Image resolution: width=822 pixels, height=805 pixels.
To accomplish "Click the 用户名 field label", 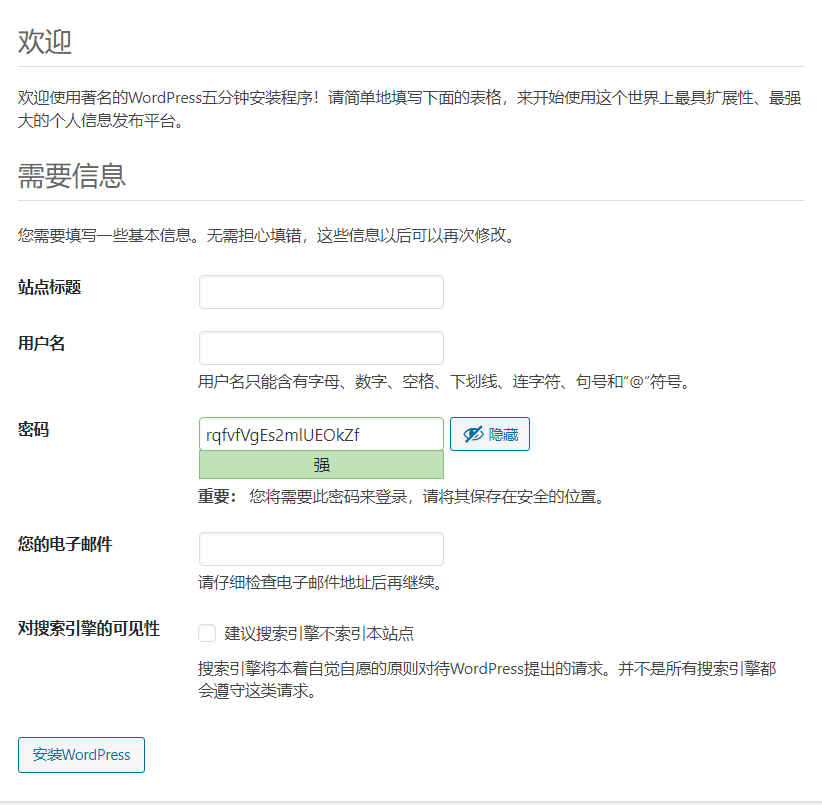I will pyautogui.click(x=41, y=343).
